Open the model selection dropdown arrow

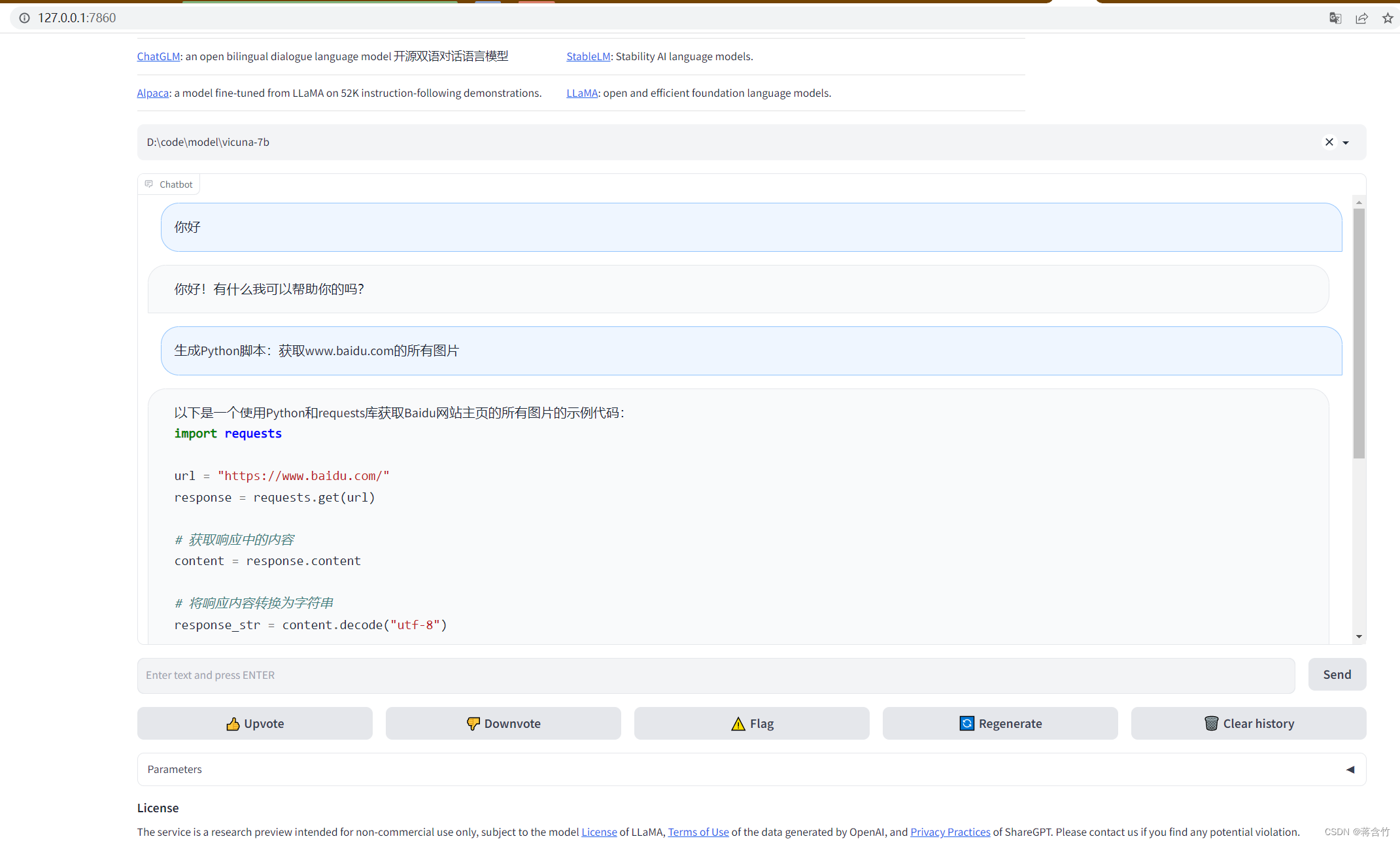1346,143
